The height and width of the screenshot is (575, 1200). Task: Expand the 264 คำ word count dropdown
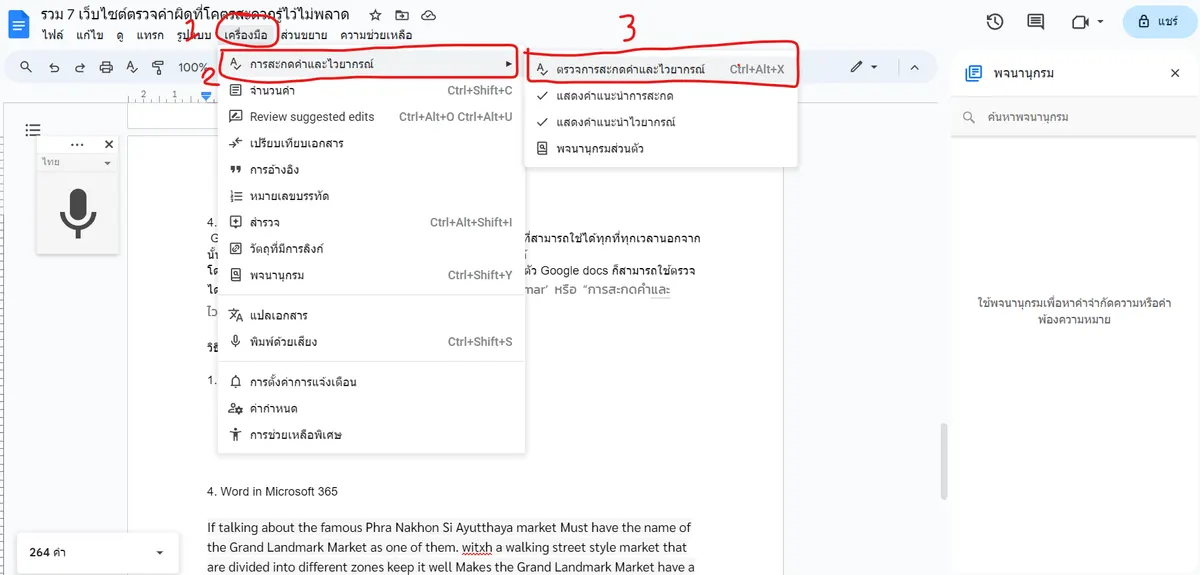pos(97,553)
